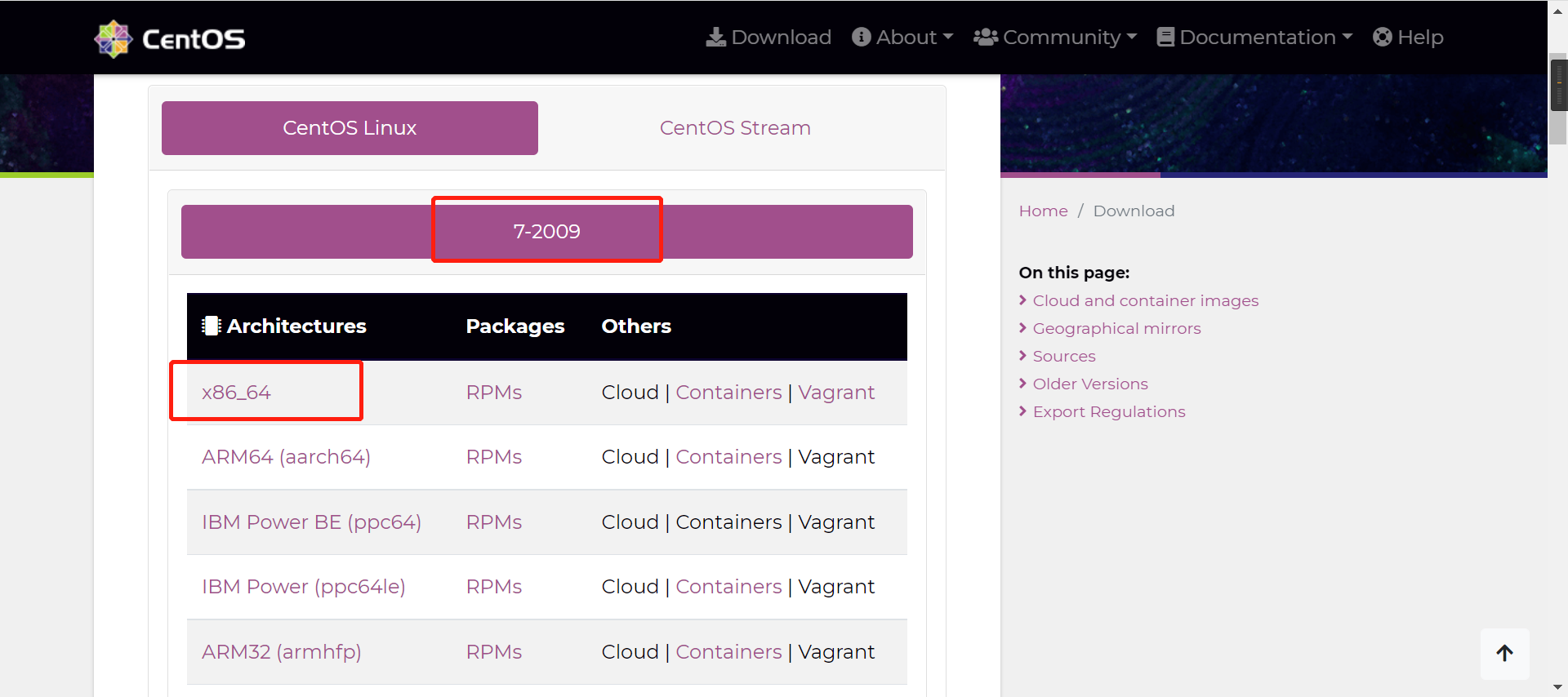Screen dimensions: 1568x697
Task: Click the Help lifebuoy icon
Action: pos(1383,38)
